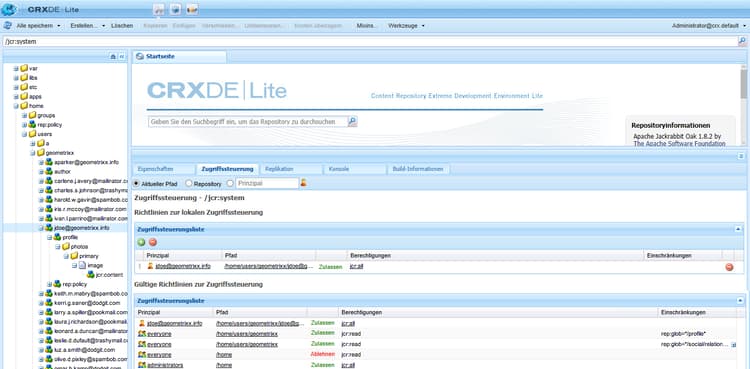
Task: Click the principal picker user icon
Action: tap(303, 183)
